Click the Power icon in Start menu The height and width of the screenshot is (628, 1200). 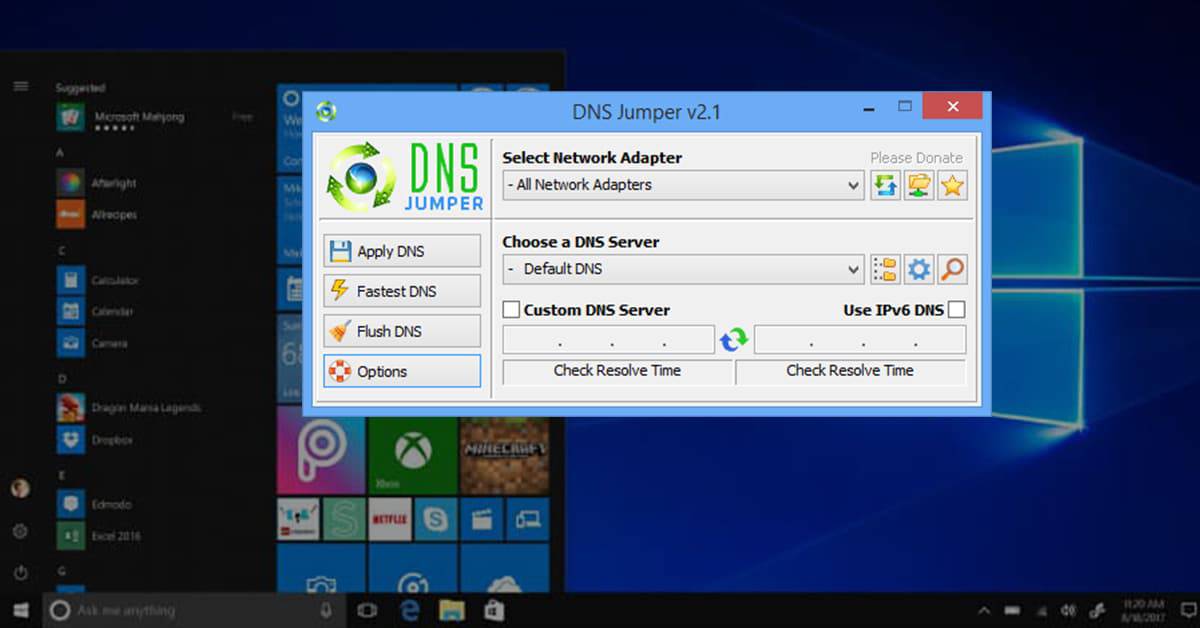pyautogui.click(x=20, y=573)
